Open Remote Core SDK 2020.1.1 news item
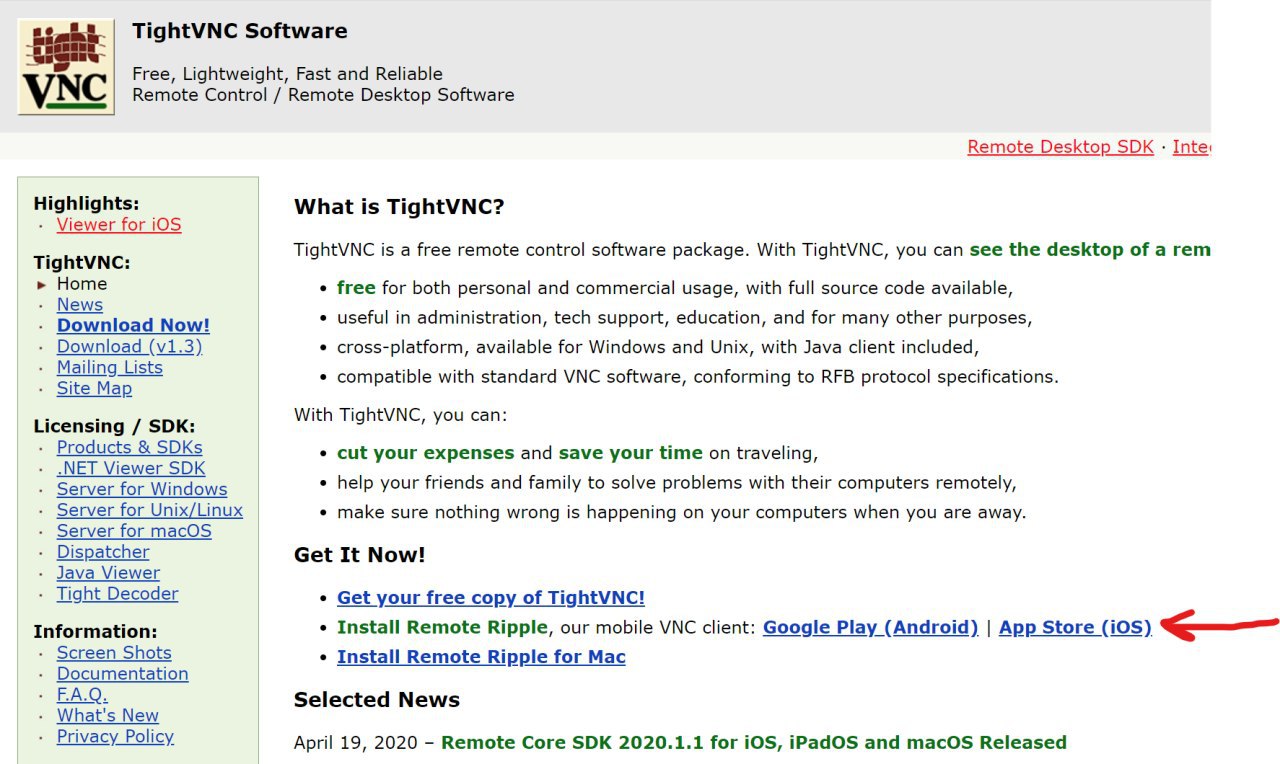The height and width of the screenshot is (764, 1280). click(754, 743)
